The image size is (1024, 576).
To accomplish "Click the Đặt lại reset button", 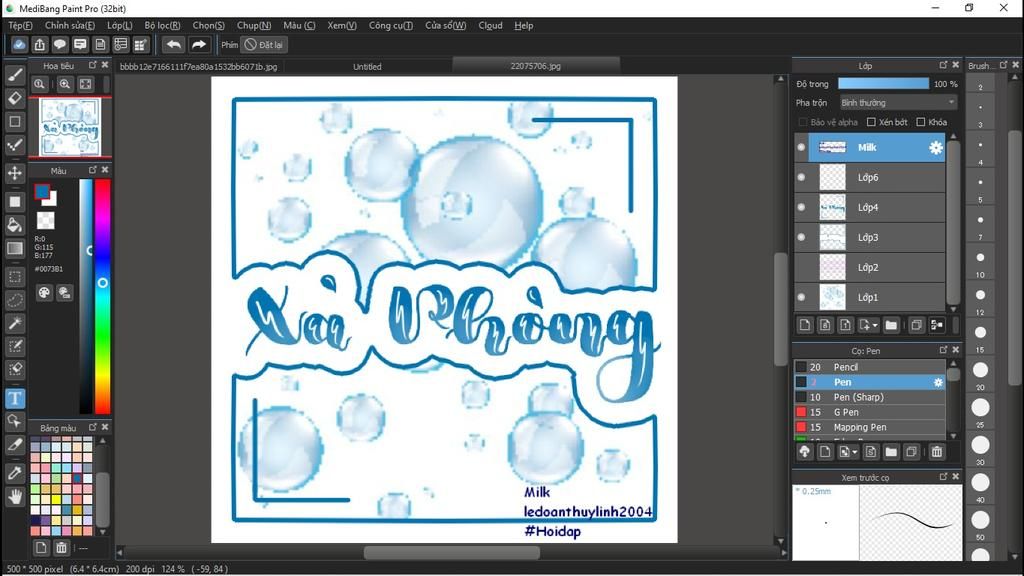I will [264, 45].
